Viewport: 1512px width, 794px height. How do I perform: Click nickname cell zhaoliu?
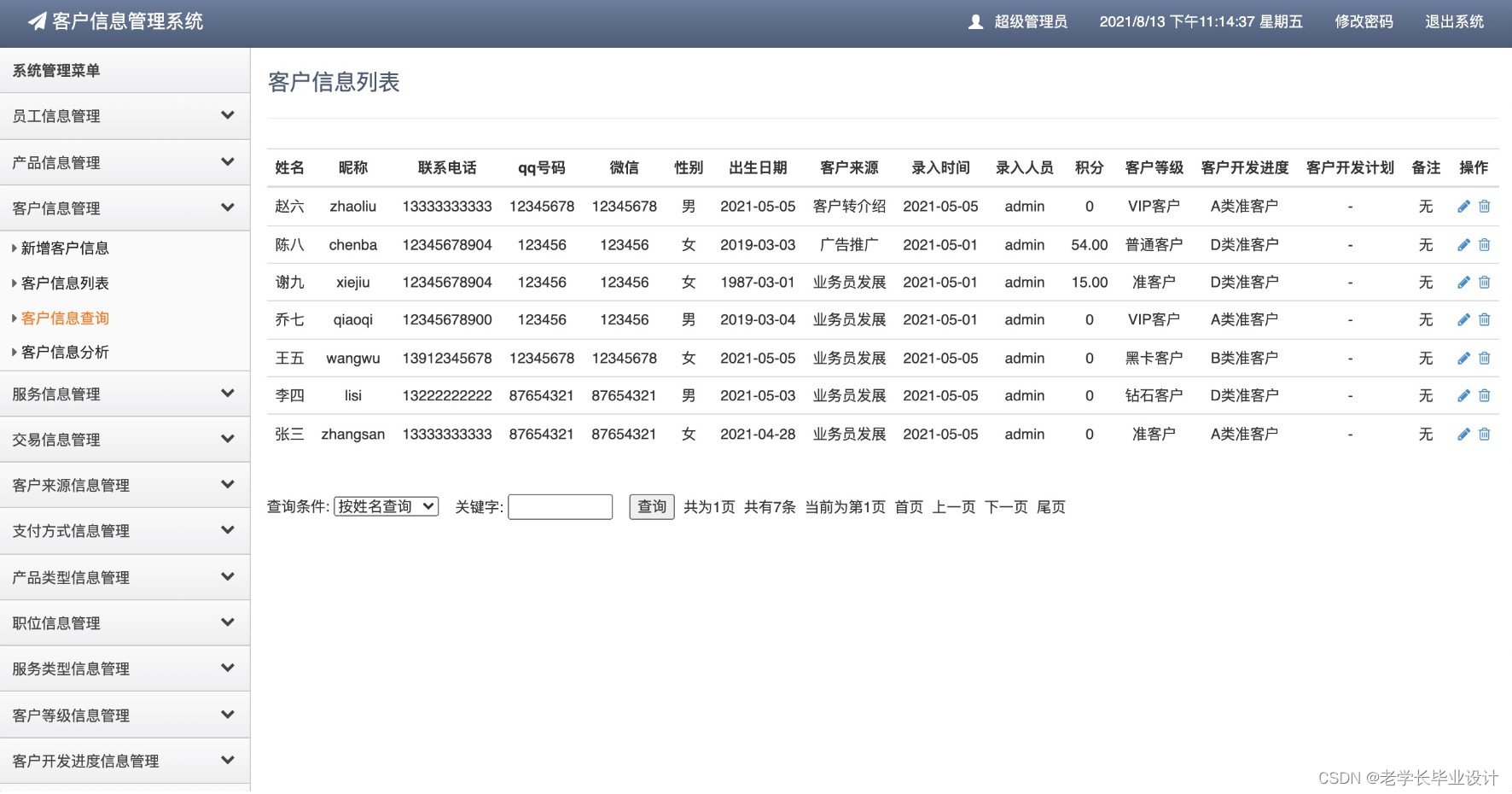(x=353, y=207)
